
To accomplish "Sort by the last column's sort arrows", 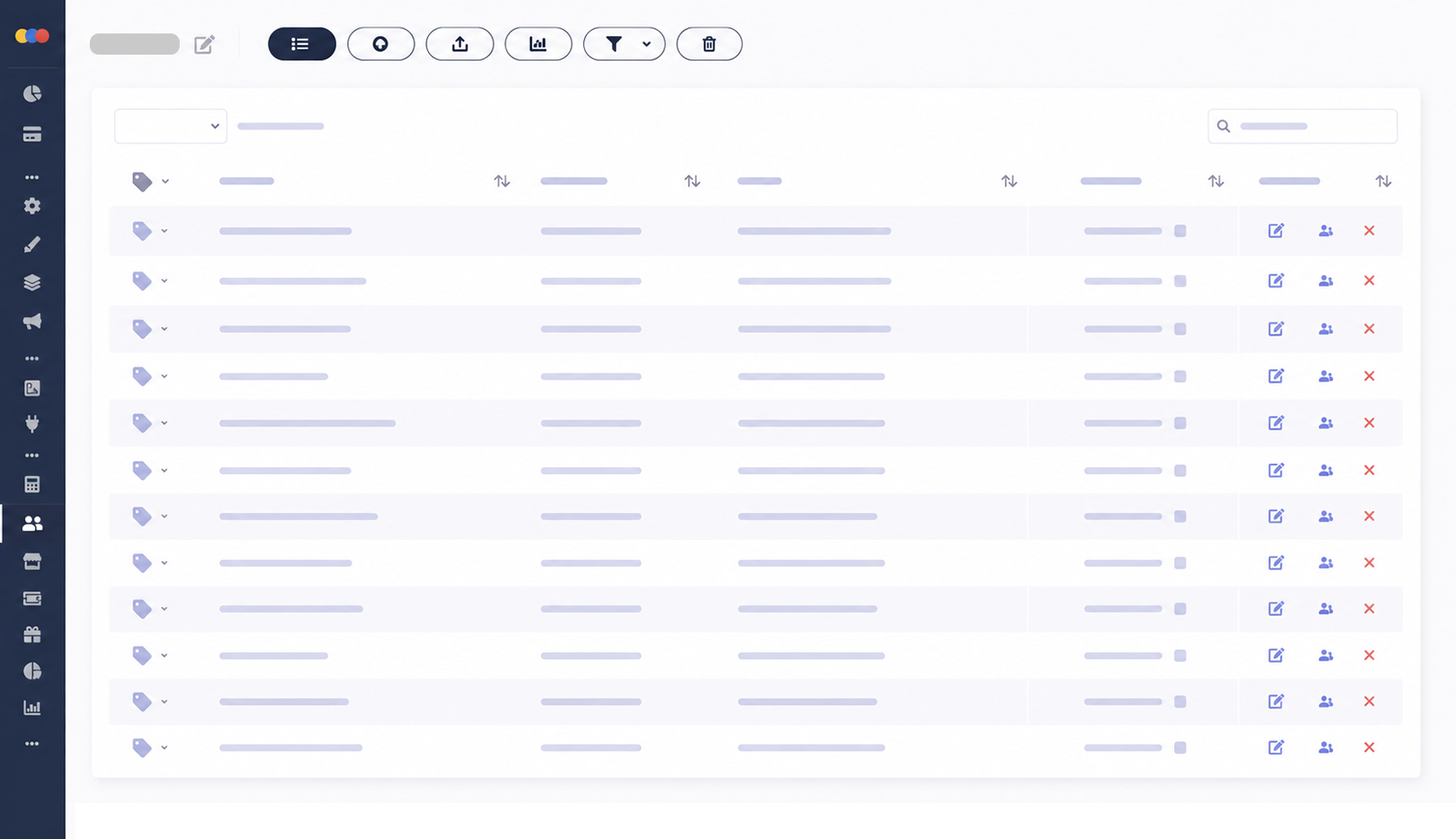I will click(x=1384, y=181).
